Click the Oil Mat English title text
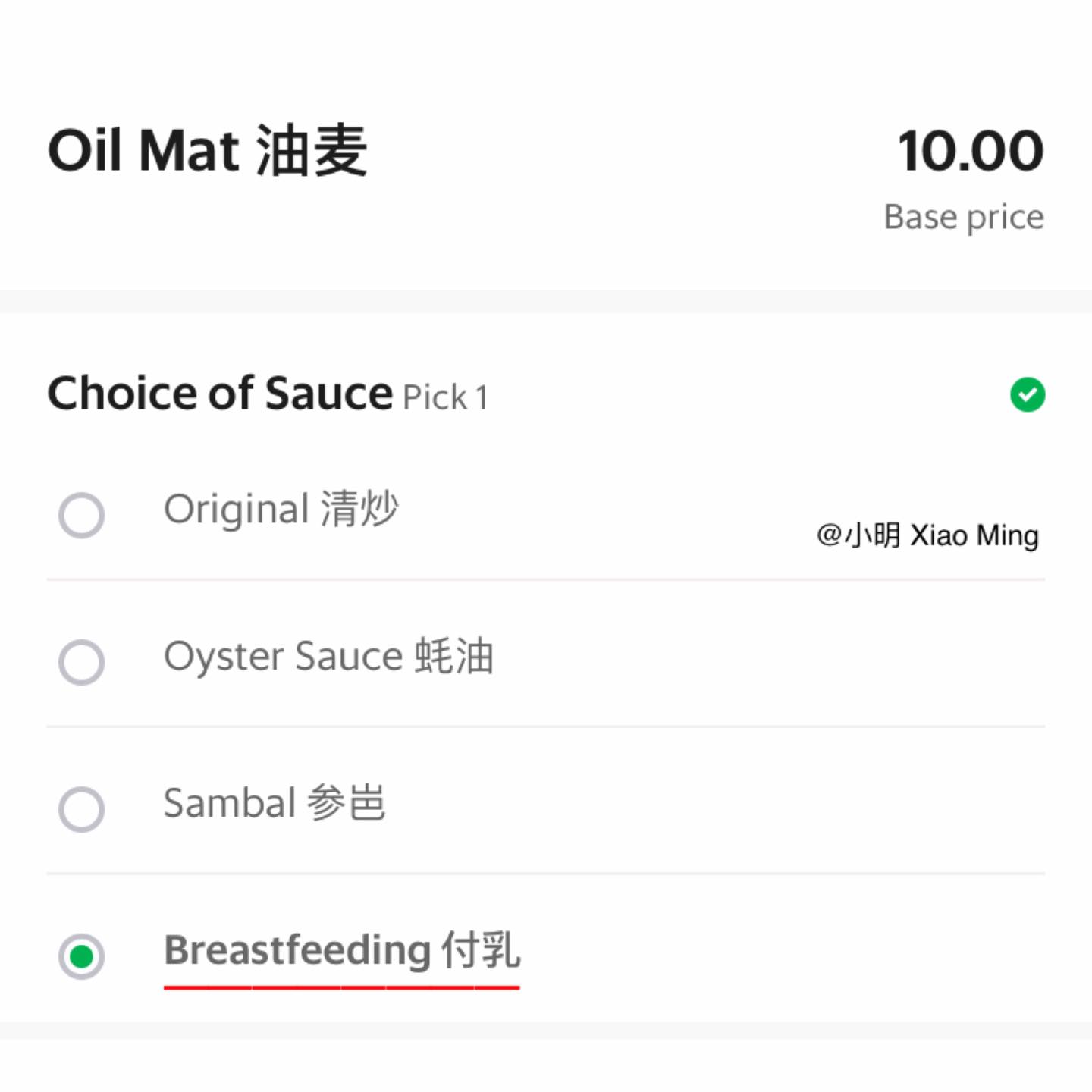 (x=143, y=151)
